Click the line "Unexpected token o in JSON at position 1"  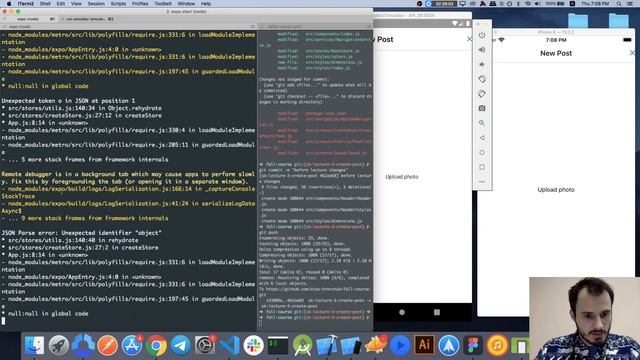(x=68, y=100)
